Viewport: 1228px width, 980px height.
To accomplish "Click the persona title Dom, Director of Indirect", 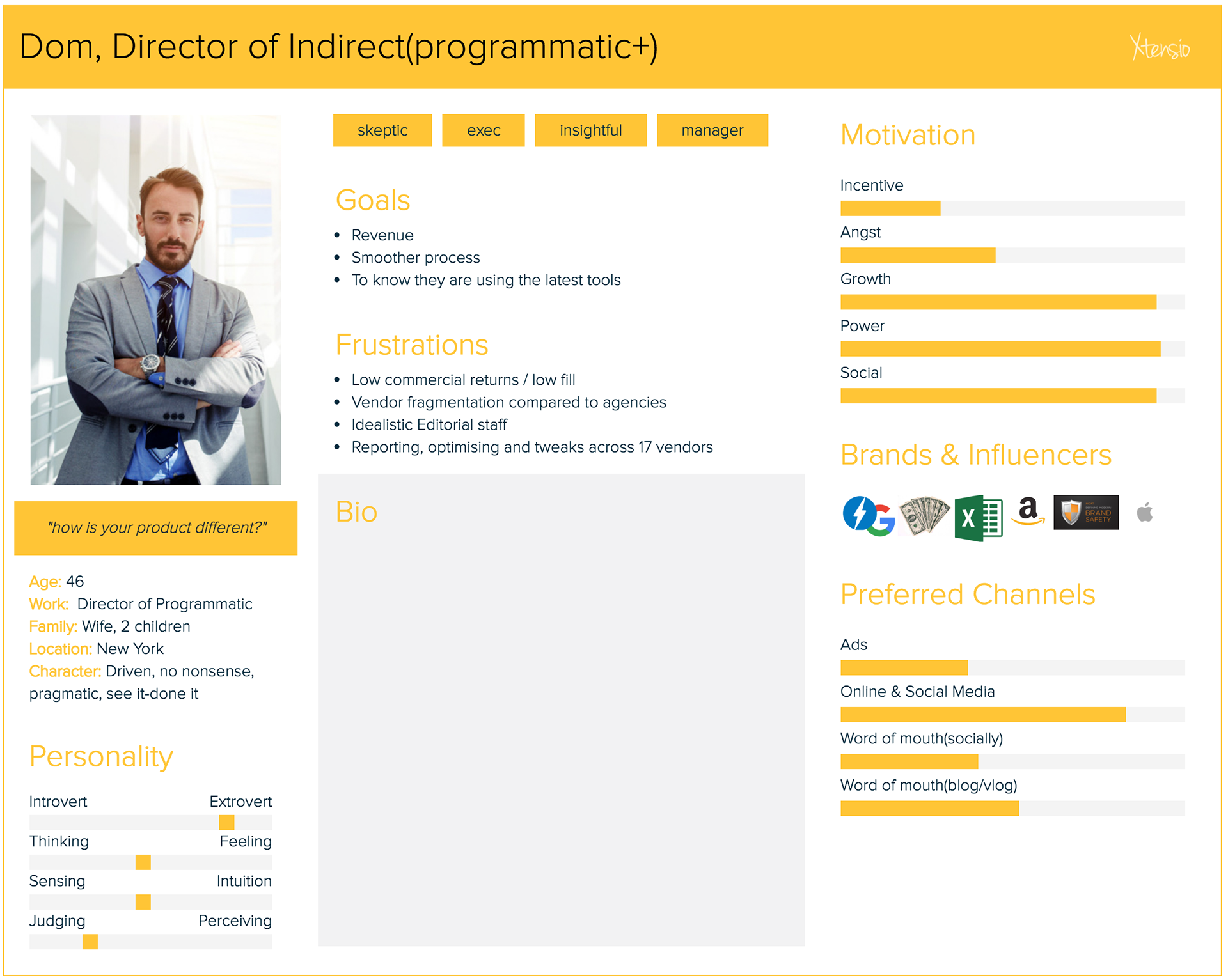I will tap(338, 47).
